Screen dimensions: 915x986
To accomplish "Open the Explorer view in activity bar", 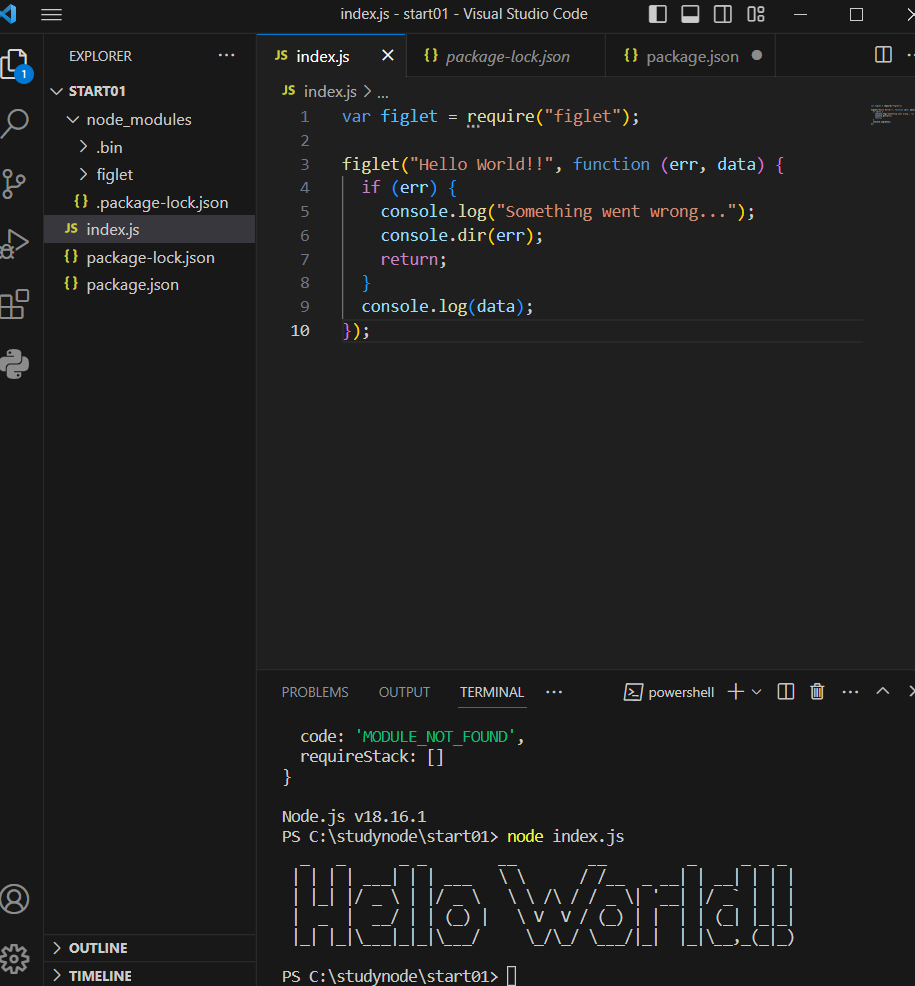I will click(15, 64).
